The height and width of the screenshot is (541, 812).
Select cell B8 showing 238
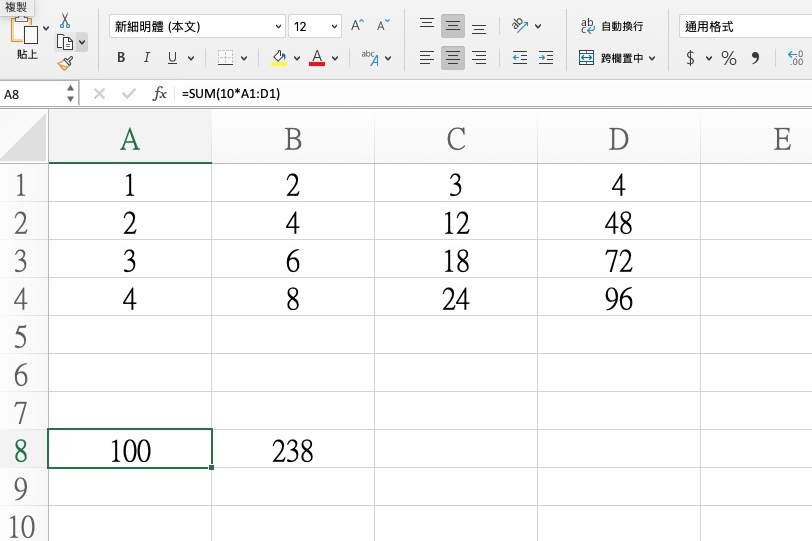293,449
